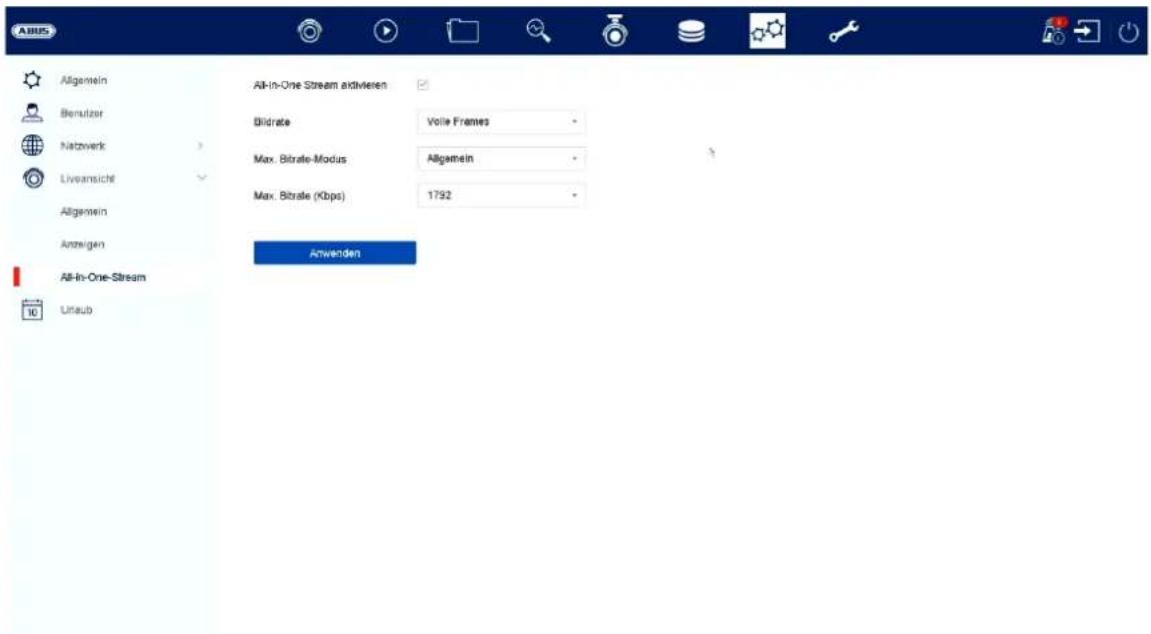Open the storage disk stack icon

coord(691,31)
